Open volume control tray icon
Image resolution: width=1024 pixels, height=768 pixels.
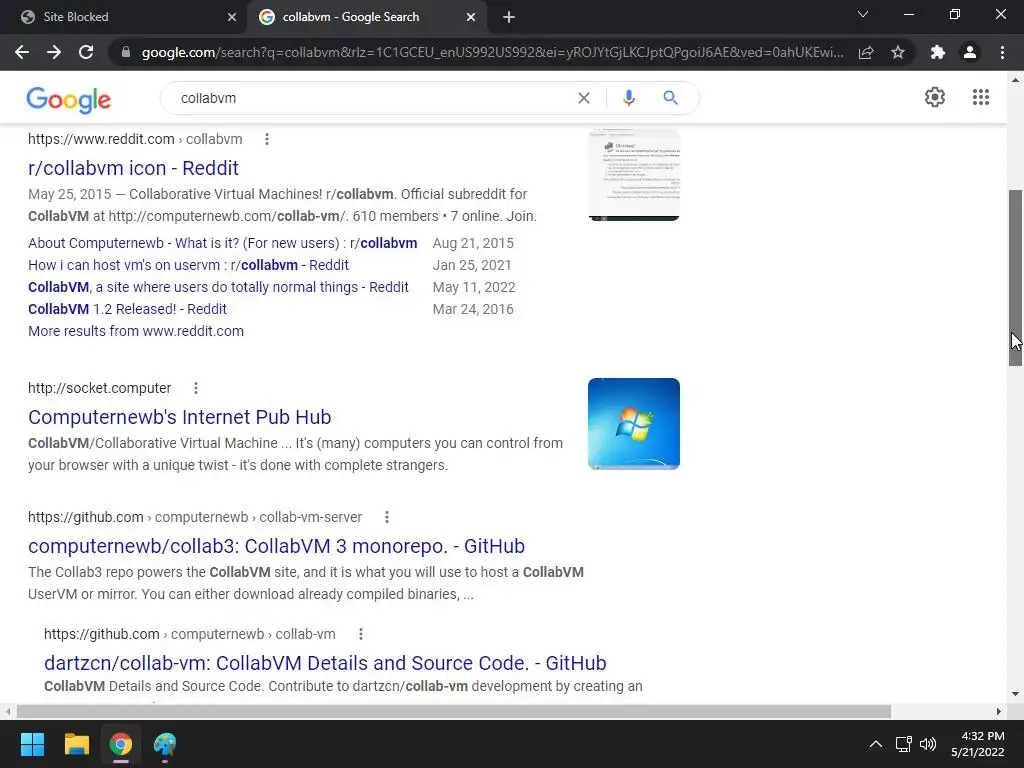coord(928,744)
